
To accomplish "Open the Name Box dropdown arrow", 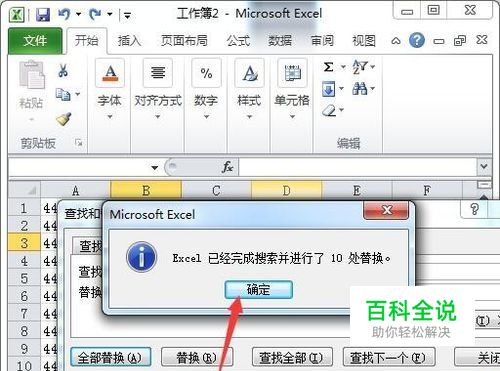I will (x=154, y=167).
